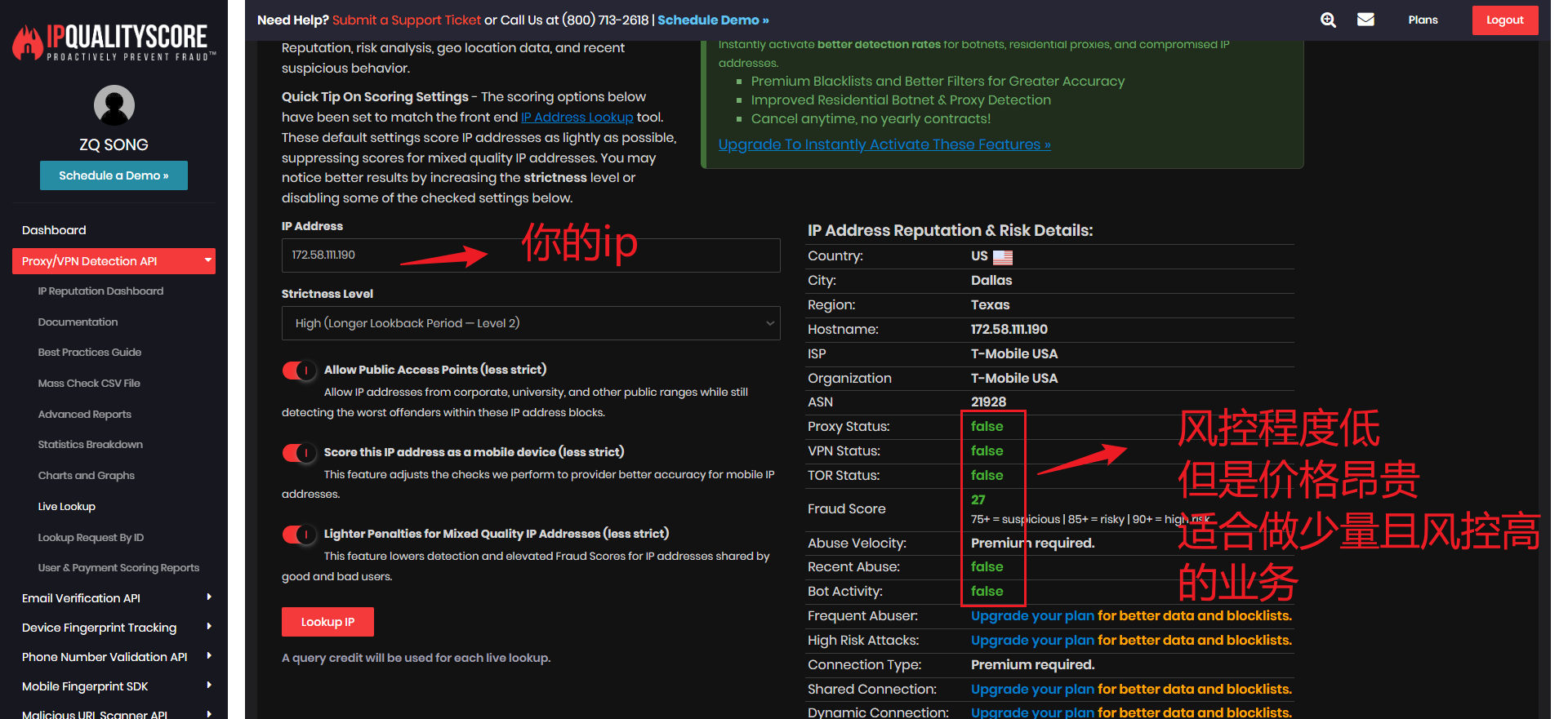Screen dimensions: 1568x719
Task: Click the City value Dallas
Action: (991, 281)
